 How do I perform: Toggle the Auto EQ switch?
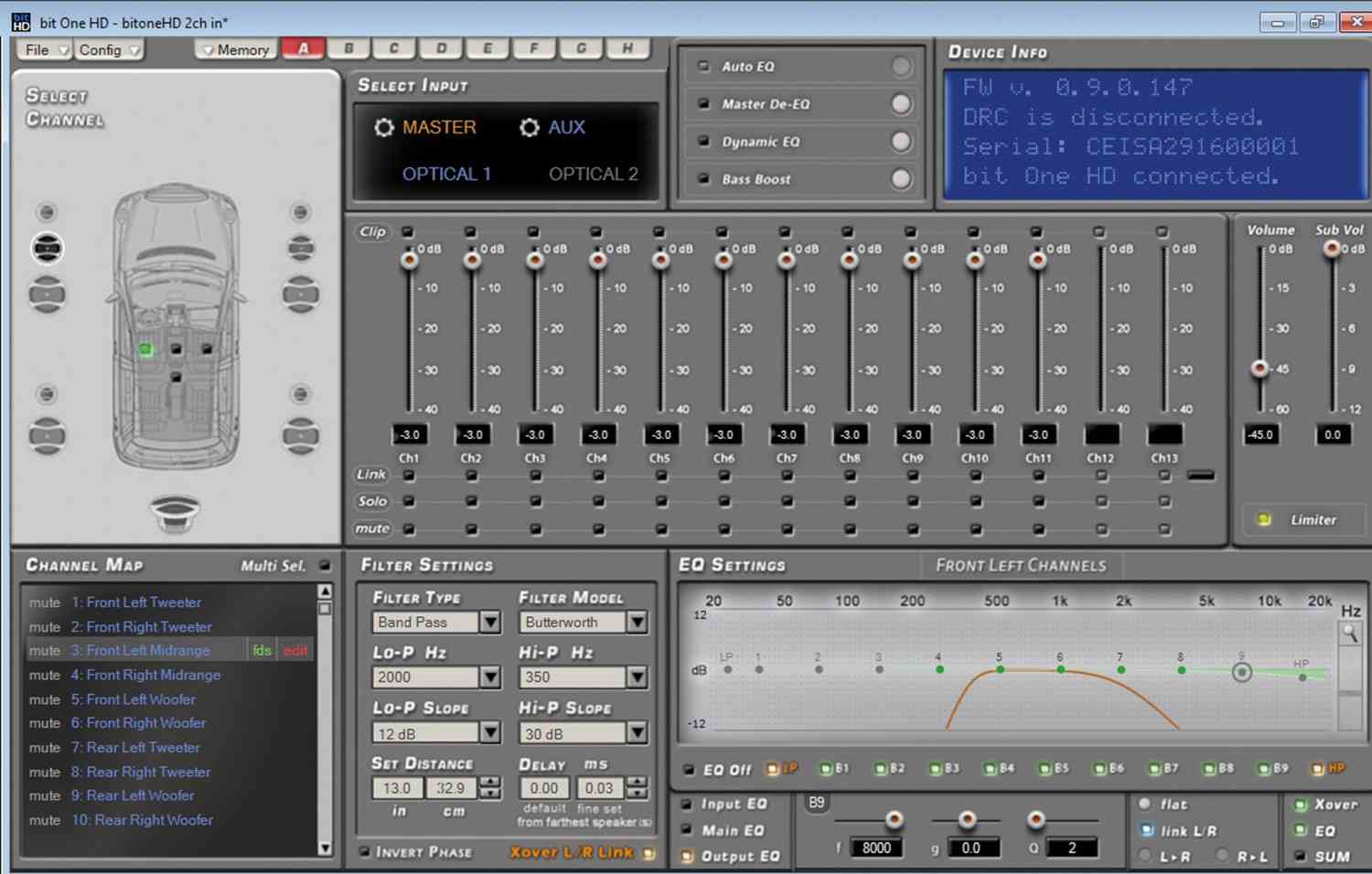pos(901,67)
